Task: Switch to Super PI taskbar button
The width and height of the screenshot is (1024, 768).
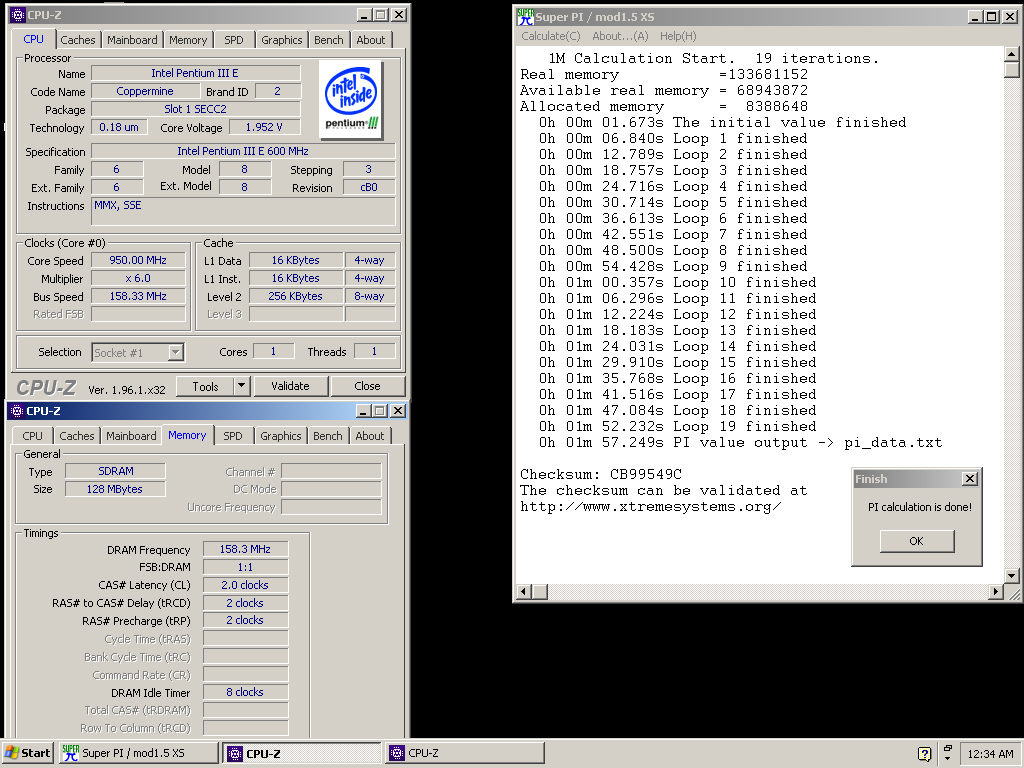Action: point(138,753)
